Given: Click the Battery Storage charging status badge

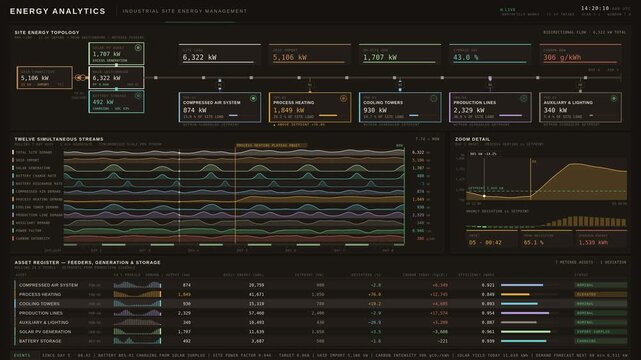Looking at the screenshot, I should pos(601,341).
